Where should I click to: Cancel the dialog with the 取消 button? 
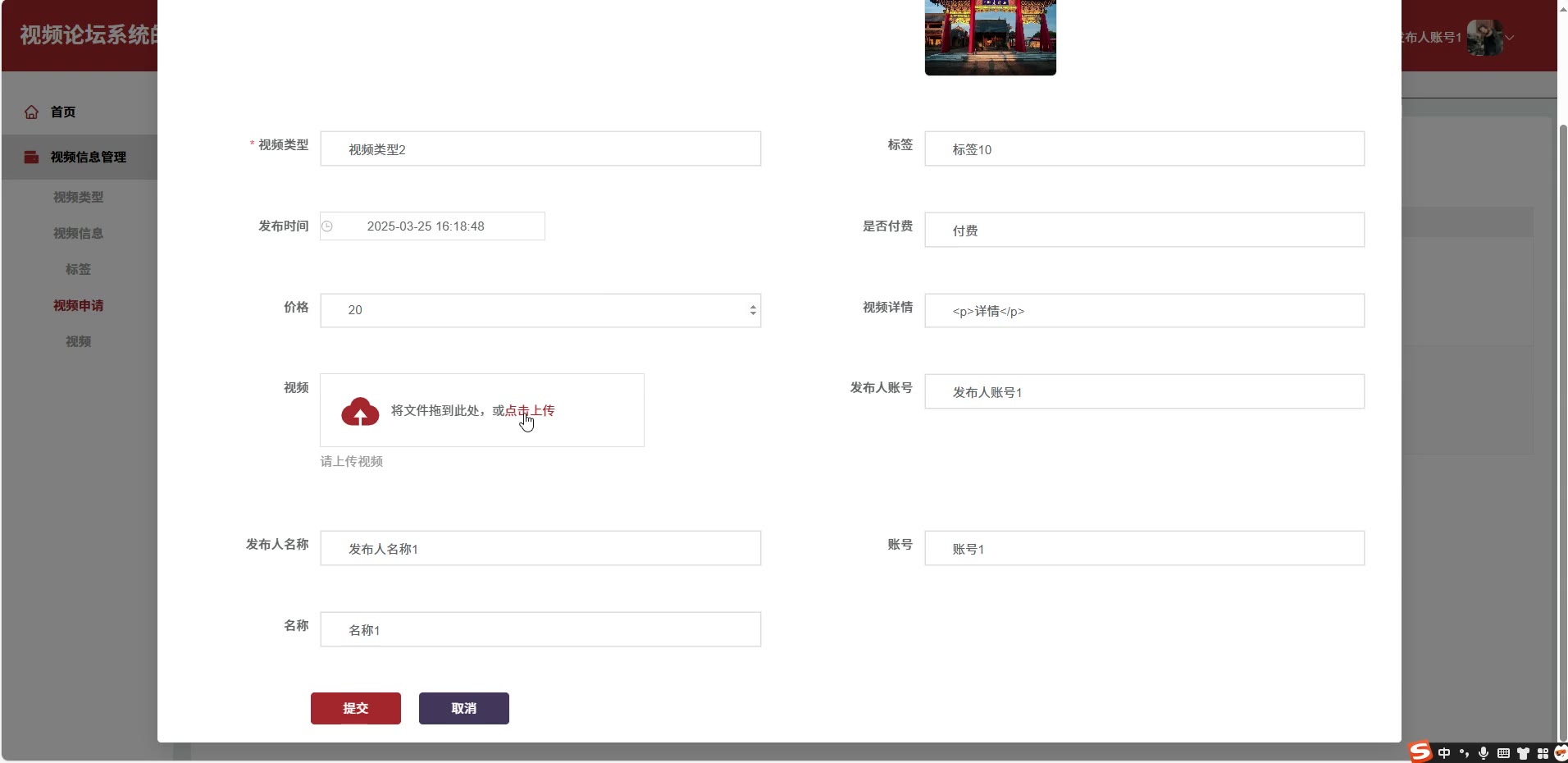[464, 708]
